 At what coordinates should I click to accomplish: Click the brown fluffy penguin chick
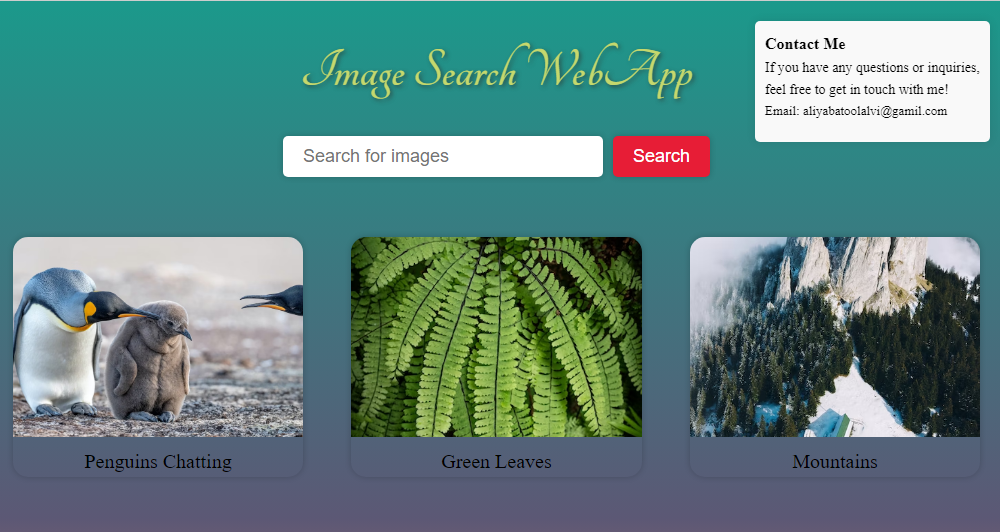pos(148,361)
